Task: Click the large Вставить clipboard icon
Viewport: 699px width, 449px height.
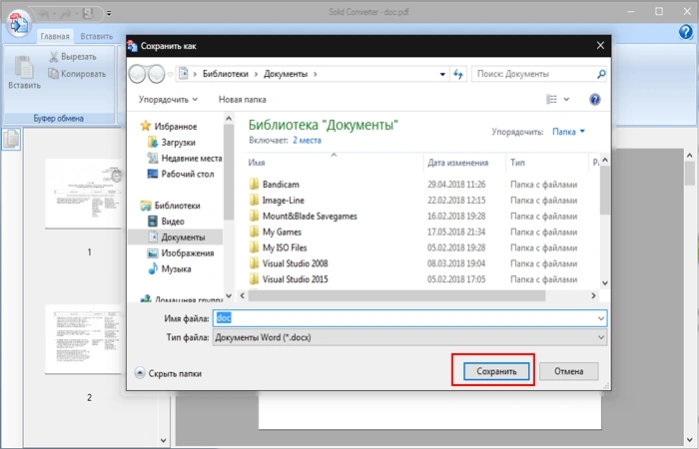Action: [x=24, y=67]
